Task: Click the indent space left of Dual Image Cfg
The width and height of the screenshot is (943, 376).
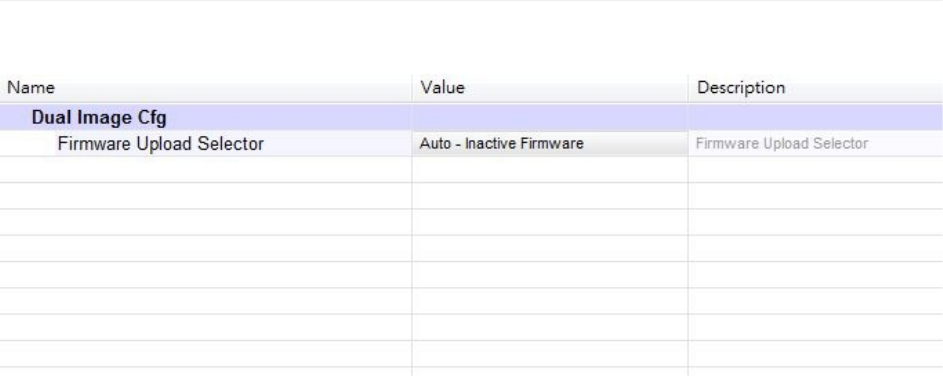Action: [15, 117]
